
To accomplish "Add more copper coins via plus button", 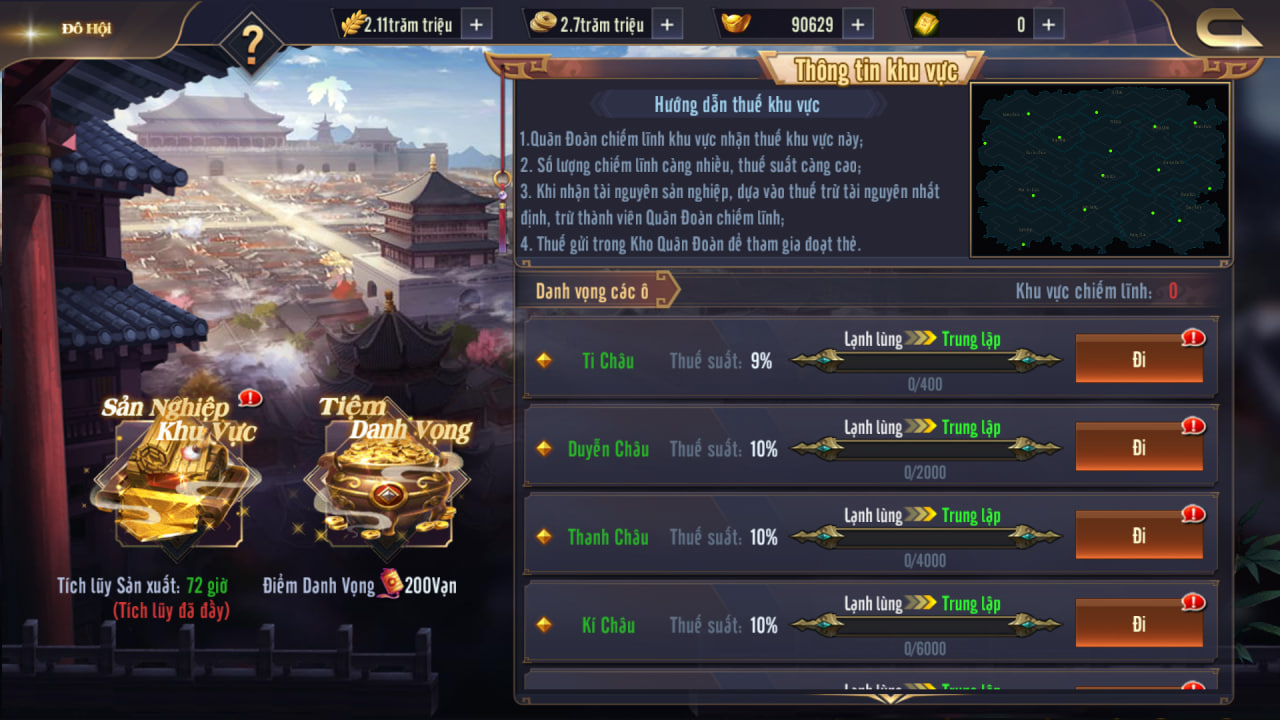I will [667, 24].
